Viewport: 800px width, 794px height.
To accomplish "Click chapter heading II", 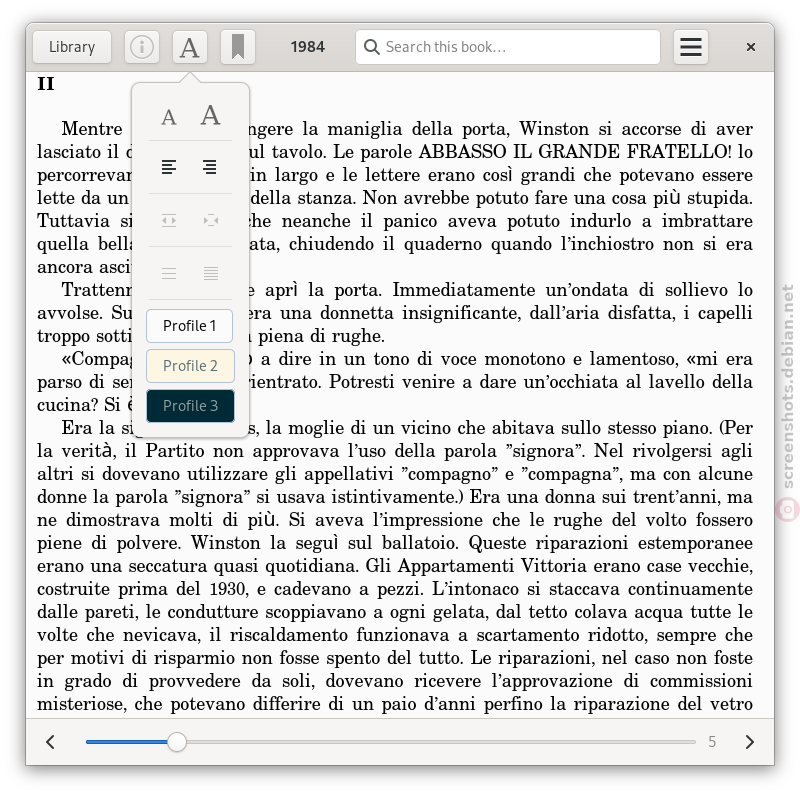I will (x=46, y=84).
